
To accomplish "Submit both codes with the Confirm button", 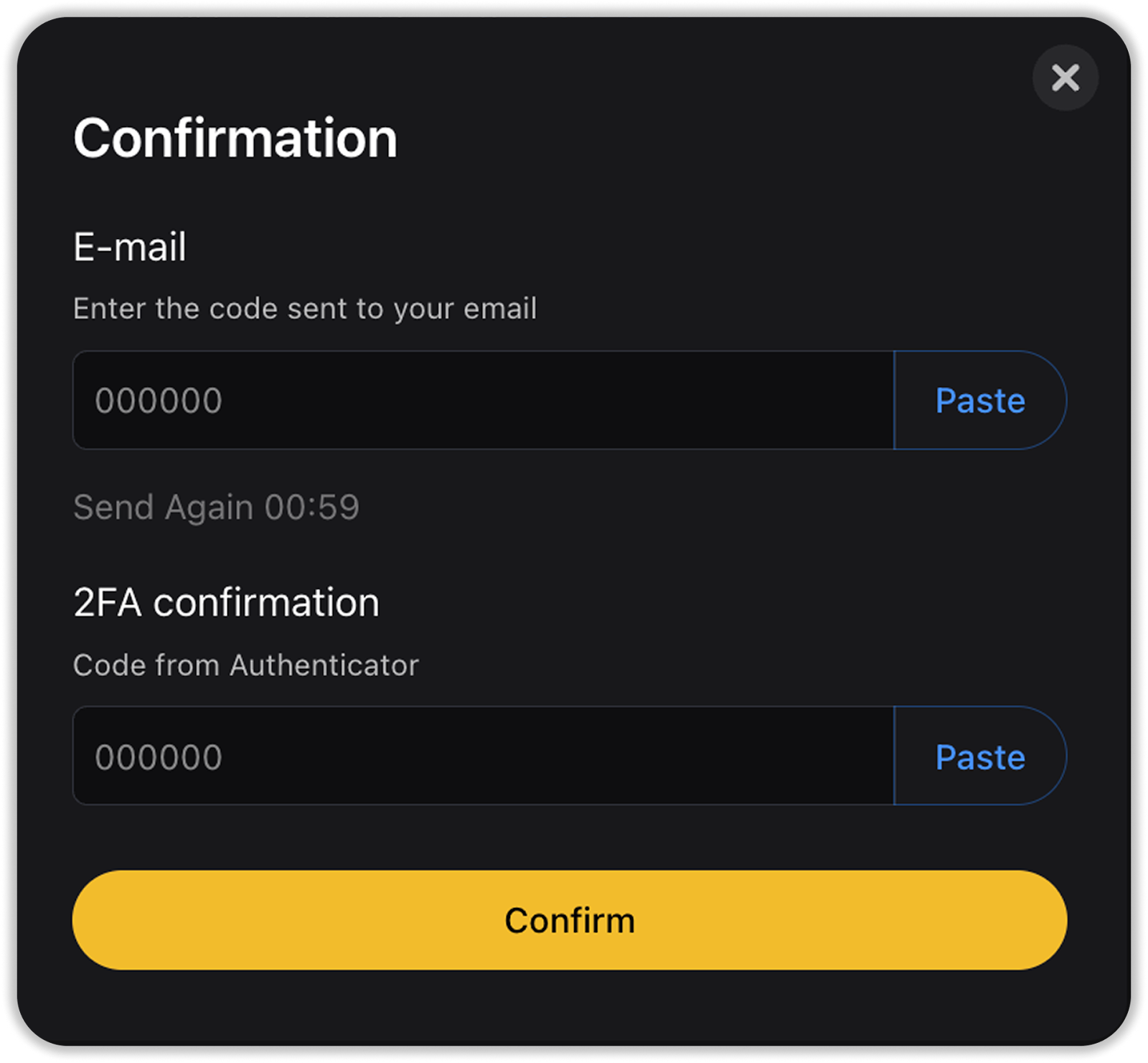I will 570,920.
